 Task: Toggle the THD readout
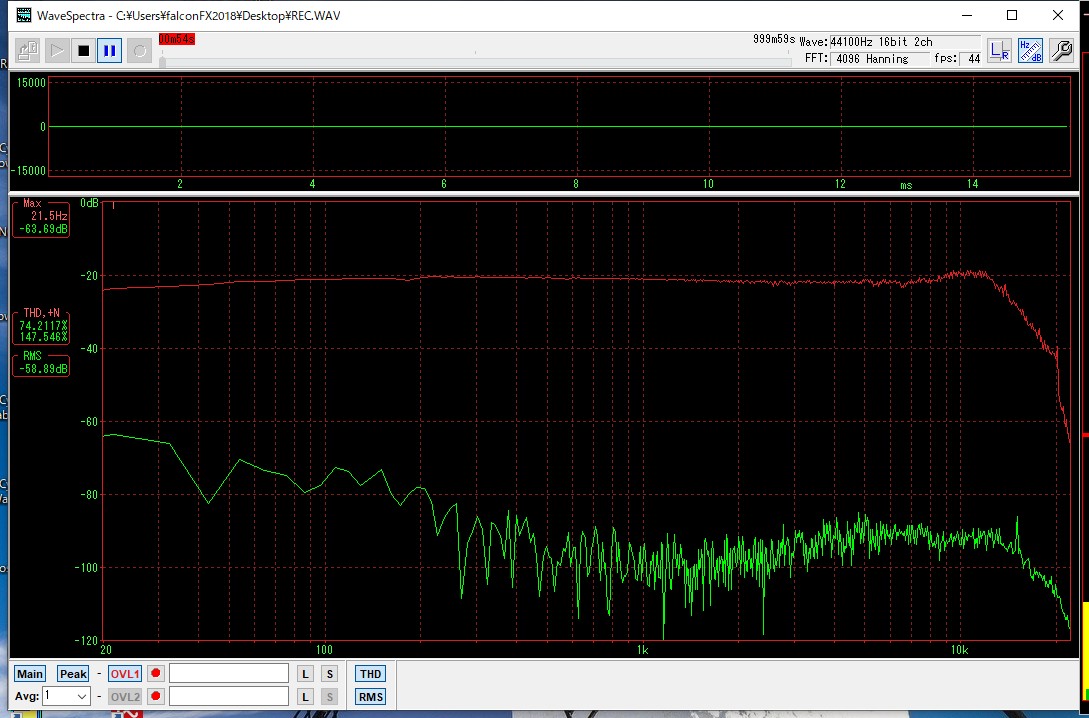pos(370,674)
